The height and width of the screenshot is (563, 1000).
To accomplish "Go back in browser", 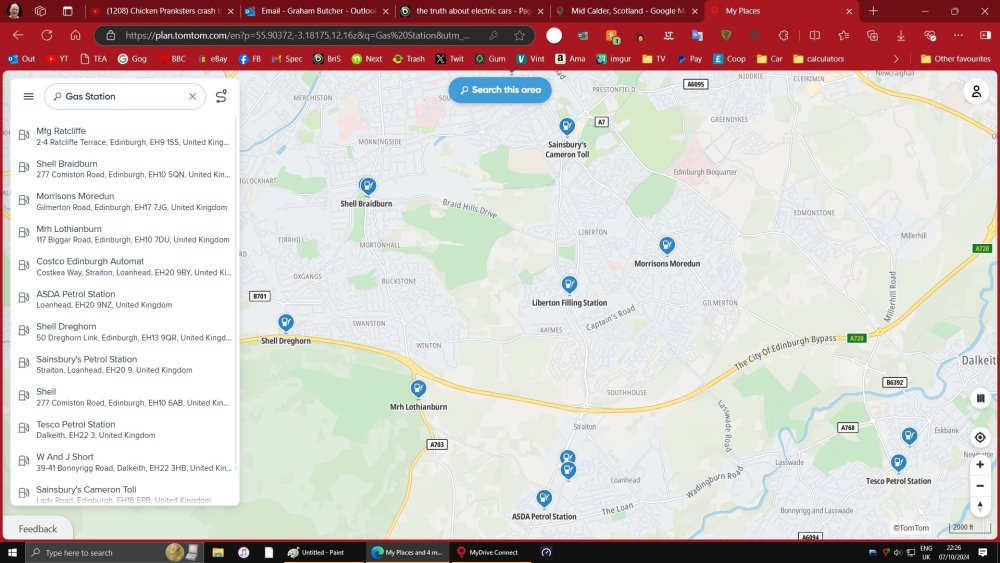I will (18, 35).
